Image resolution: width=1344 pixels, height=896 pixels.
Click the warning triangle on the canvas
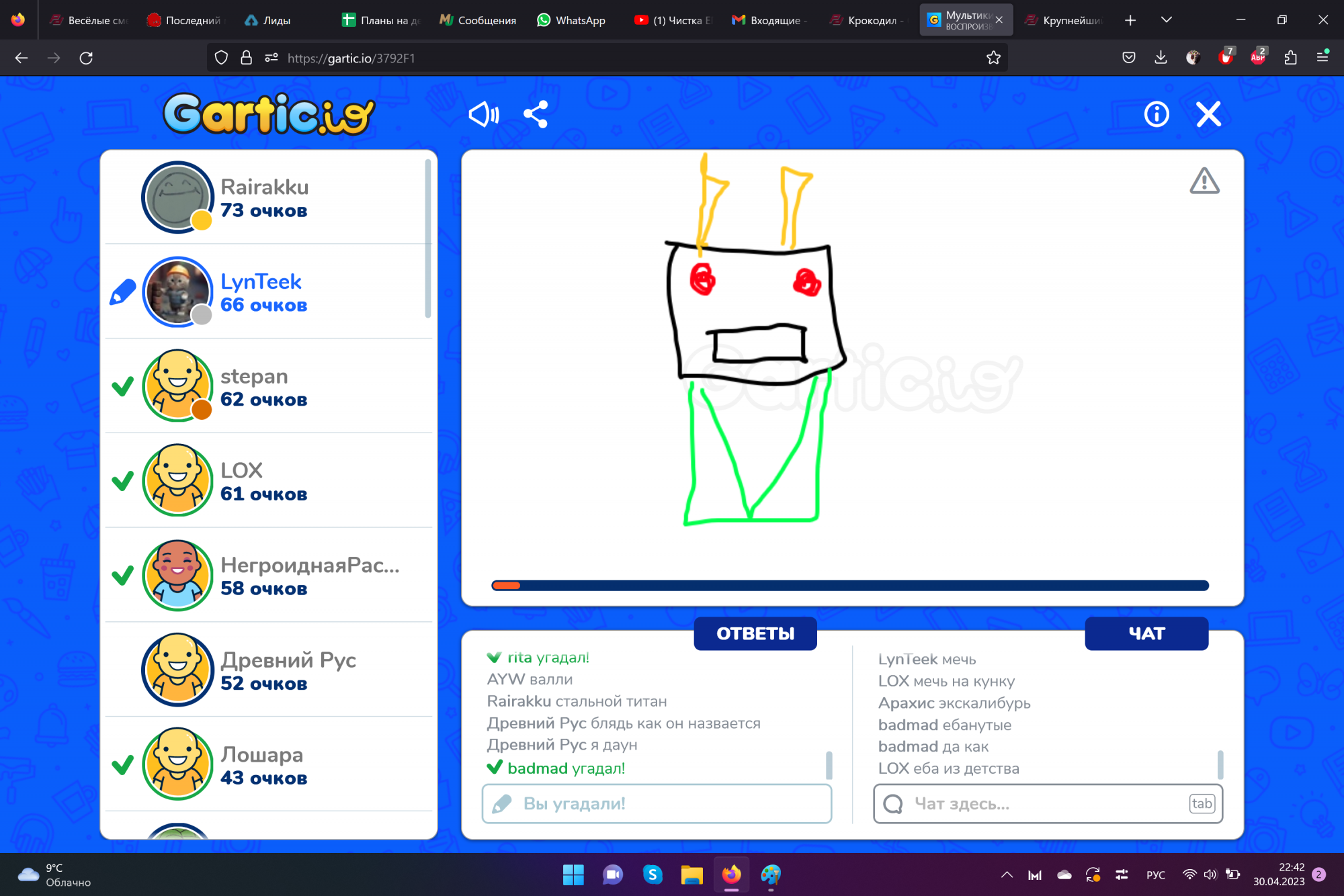click(1204, 181)
